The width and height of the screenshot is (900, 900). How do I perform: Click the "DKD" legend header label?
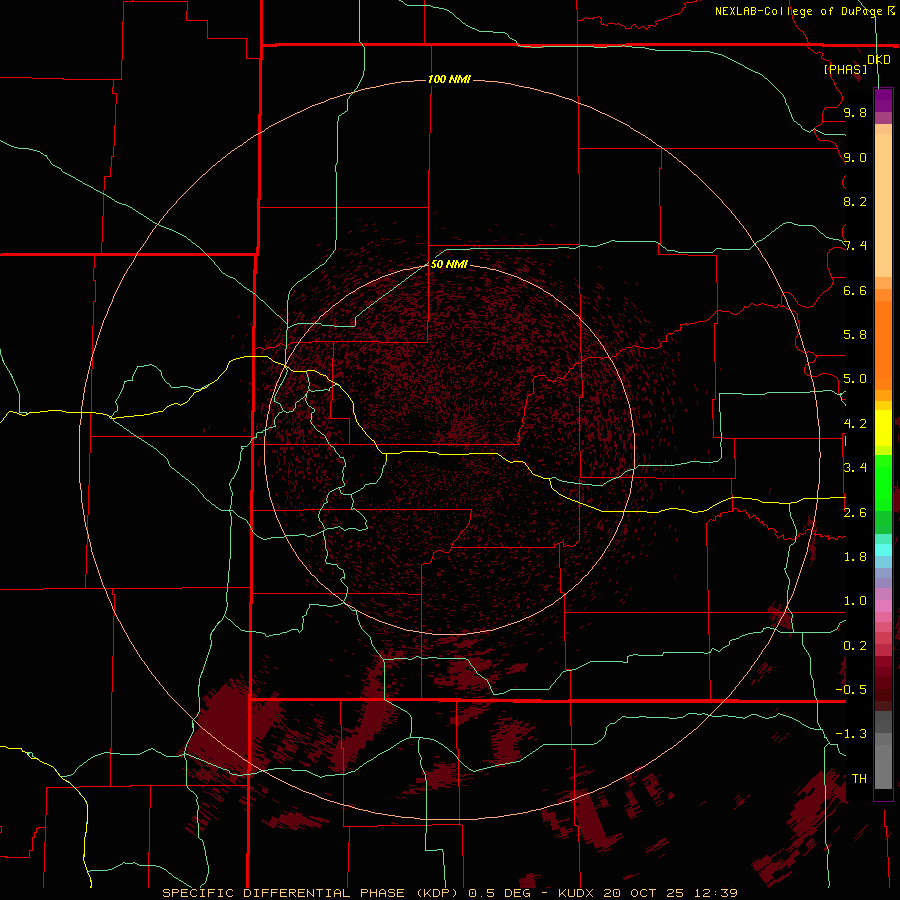click(x=879, y=60)
